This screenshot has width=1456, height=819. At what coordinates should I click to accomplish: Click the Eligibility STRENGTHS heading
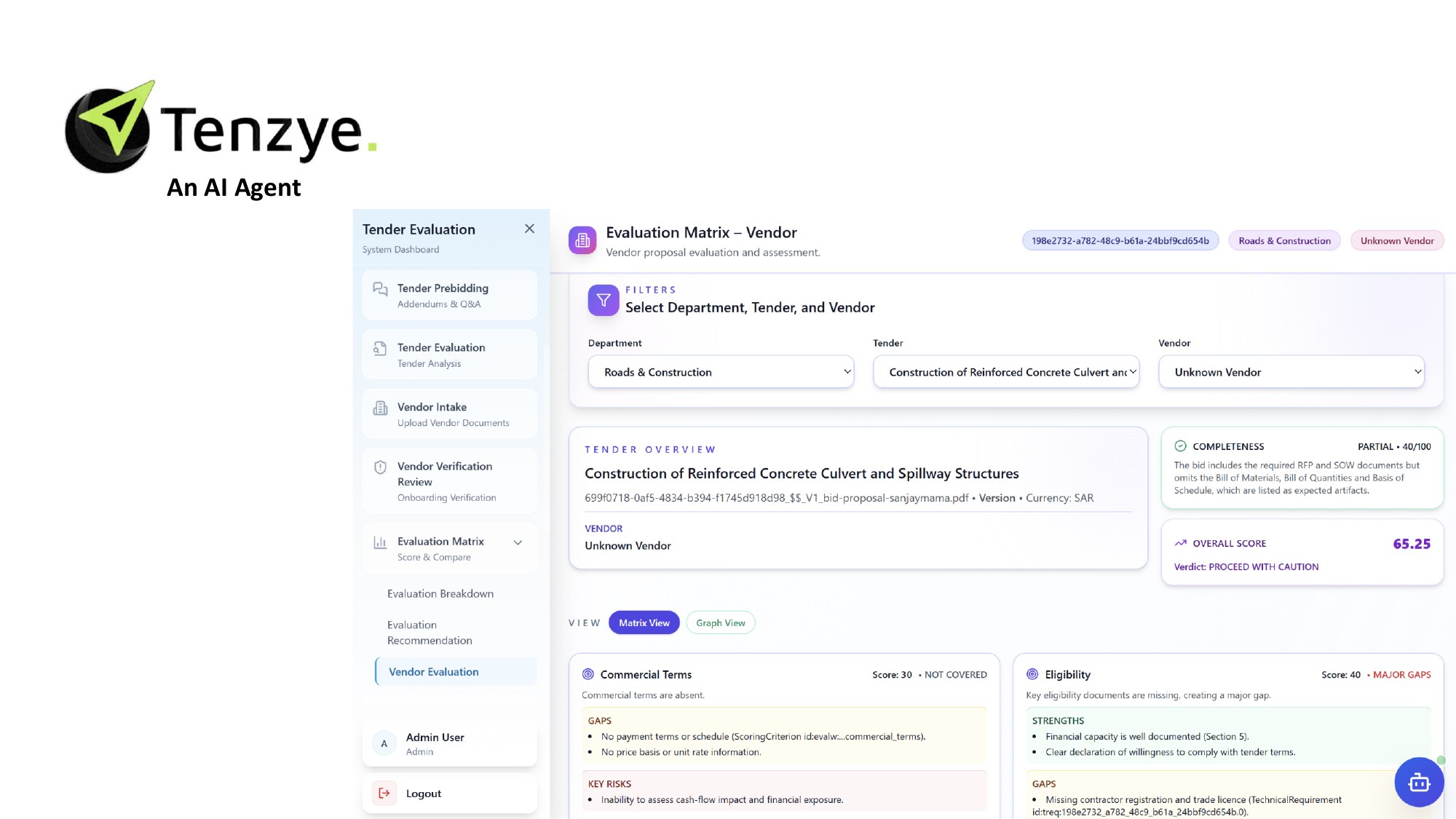click(x=1058, y=721)
